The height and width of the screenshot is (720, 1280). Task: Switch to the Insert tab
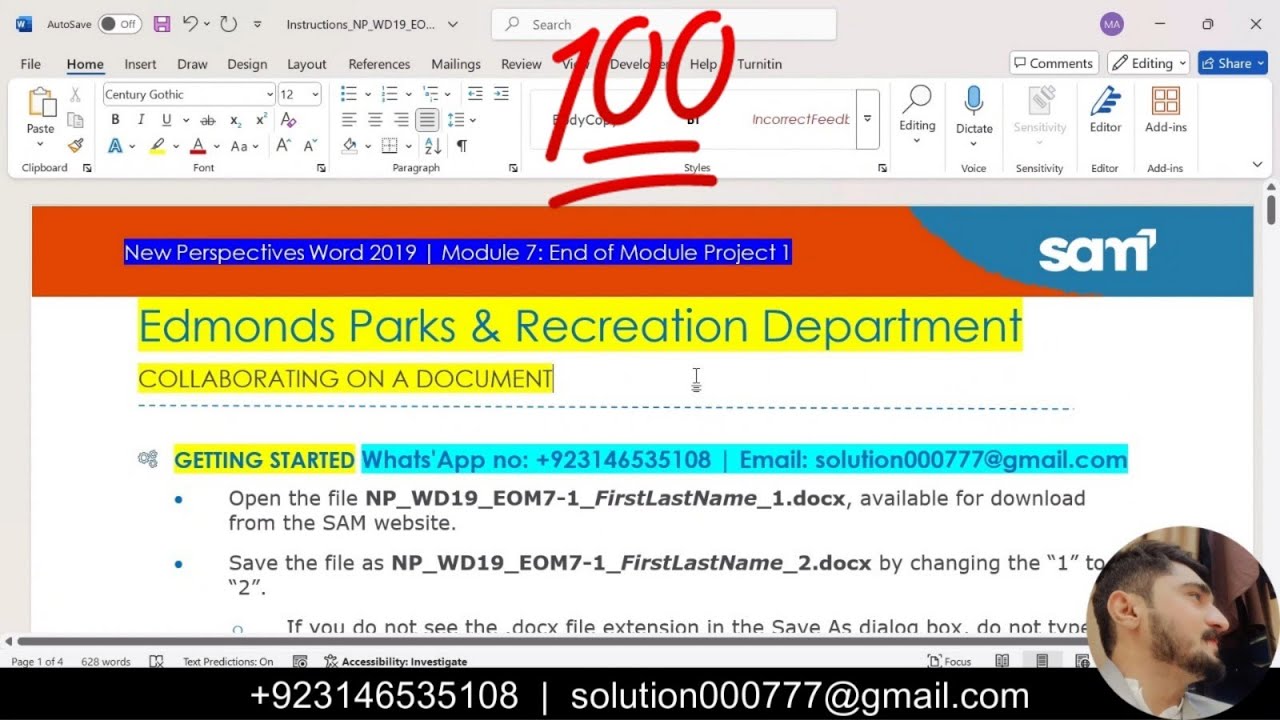(x=140, y=64)
